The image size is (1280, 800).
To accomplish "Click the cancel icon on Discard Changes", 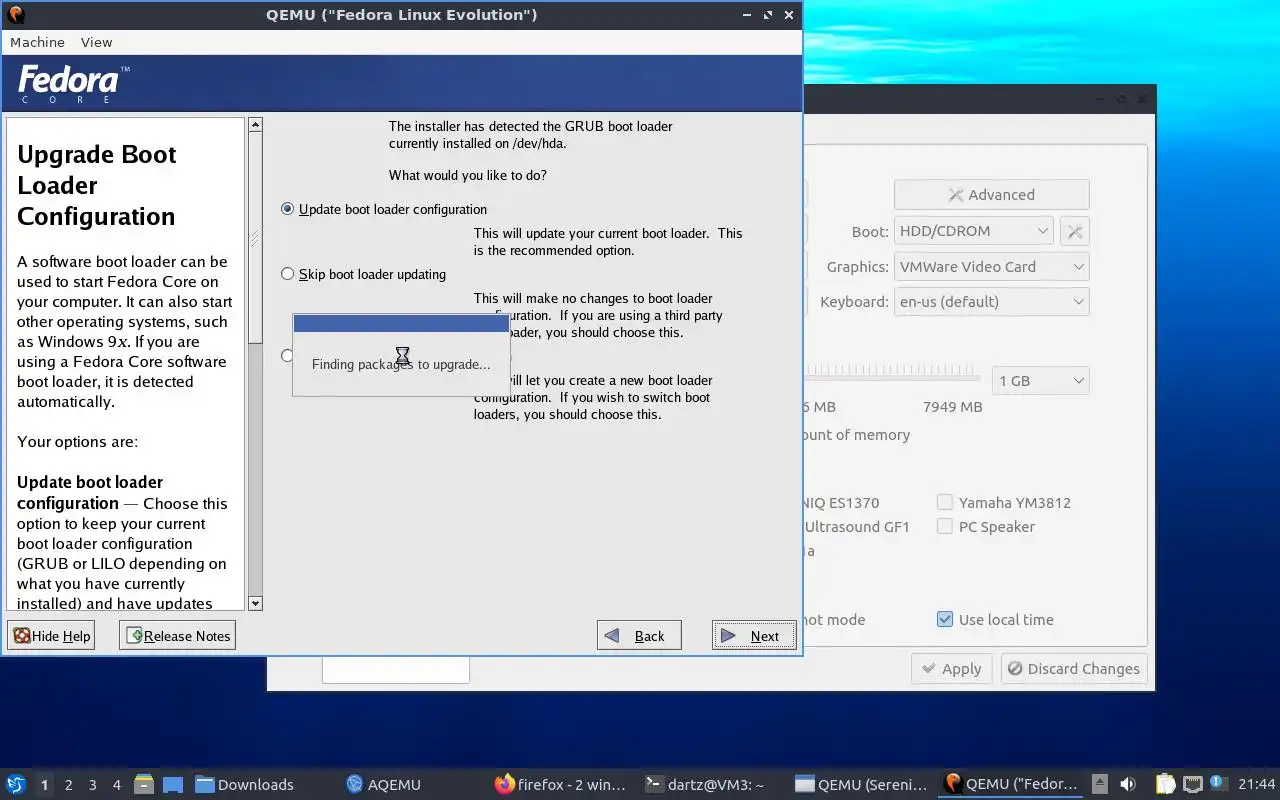I will coord(1015,669).
